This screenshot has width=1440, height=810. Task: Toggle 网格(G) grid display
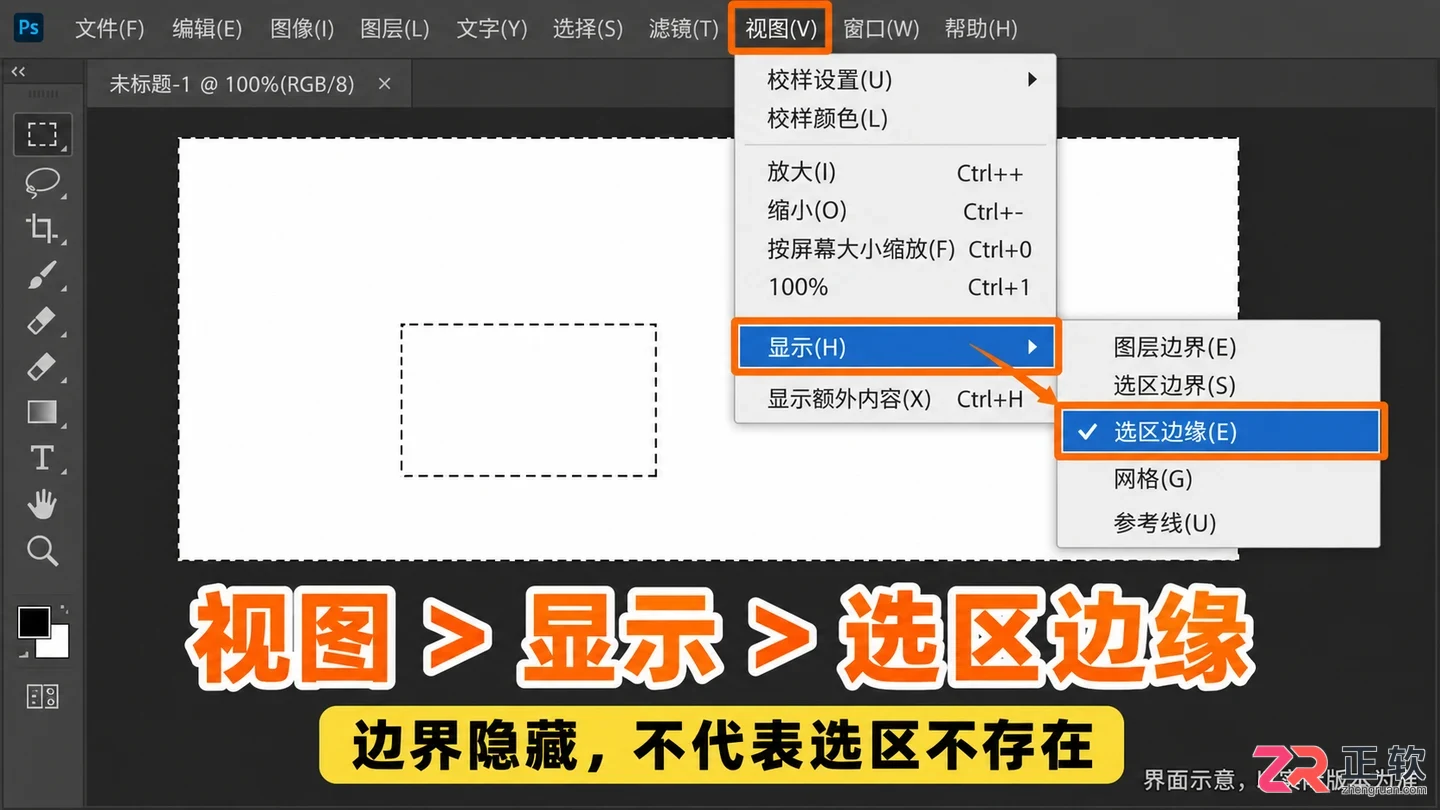(1219, 479)
